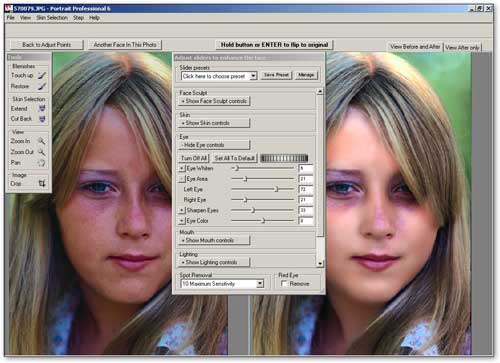500x363 pixels.
Task: Click the Save Preset button
Action: pyautogui.click(x=276, y=75)
